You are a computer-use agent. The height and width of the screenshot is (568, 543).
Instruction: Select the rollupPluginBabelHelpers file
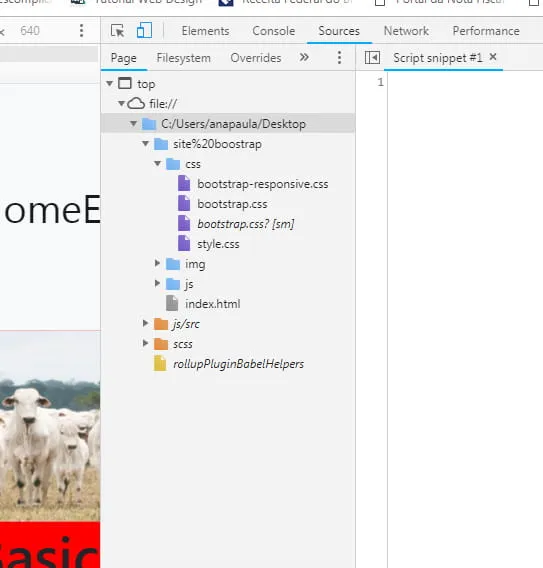(238, 364)
